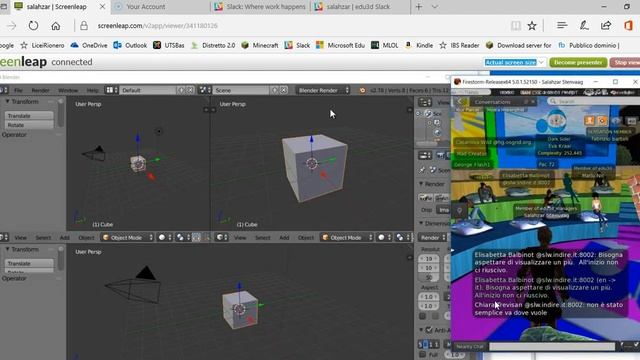Click world globe icon in Blender outliner

(x=437, y=132)
